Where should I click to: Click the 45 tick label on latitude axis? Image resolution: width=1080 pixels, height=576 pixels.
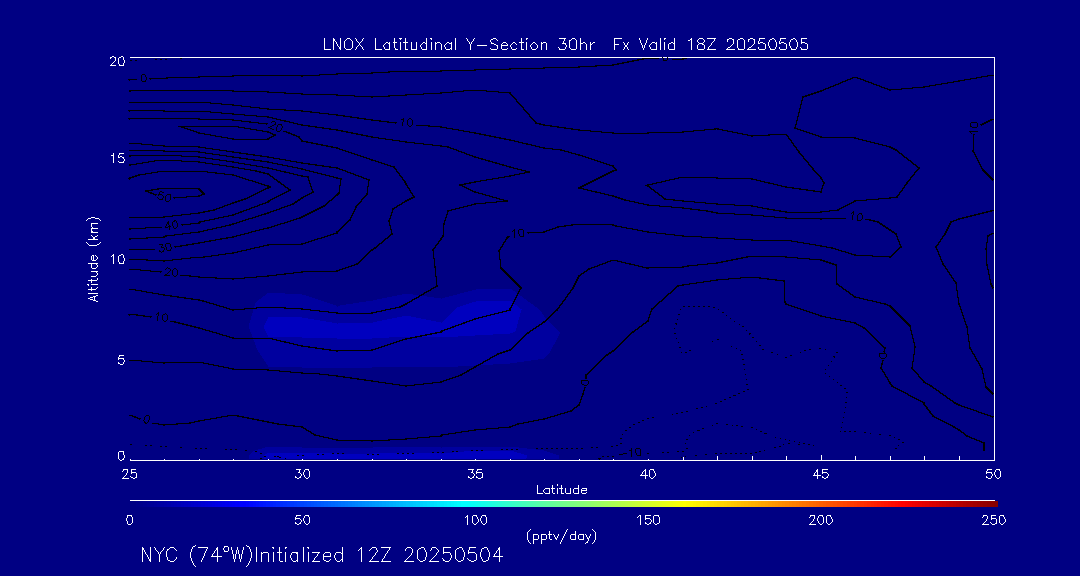pyautogui.click(x=821, y=473)
